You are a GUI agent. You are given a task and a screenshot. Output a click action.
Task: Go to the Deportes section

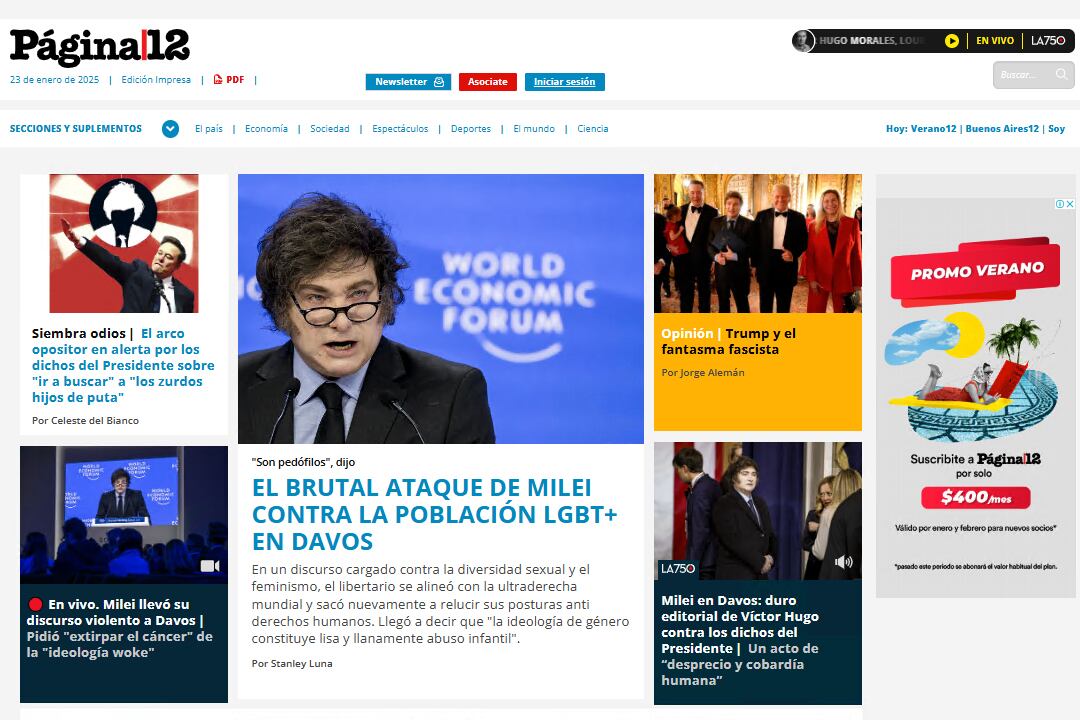click(470, 129)
